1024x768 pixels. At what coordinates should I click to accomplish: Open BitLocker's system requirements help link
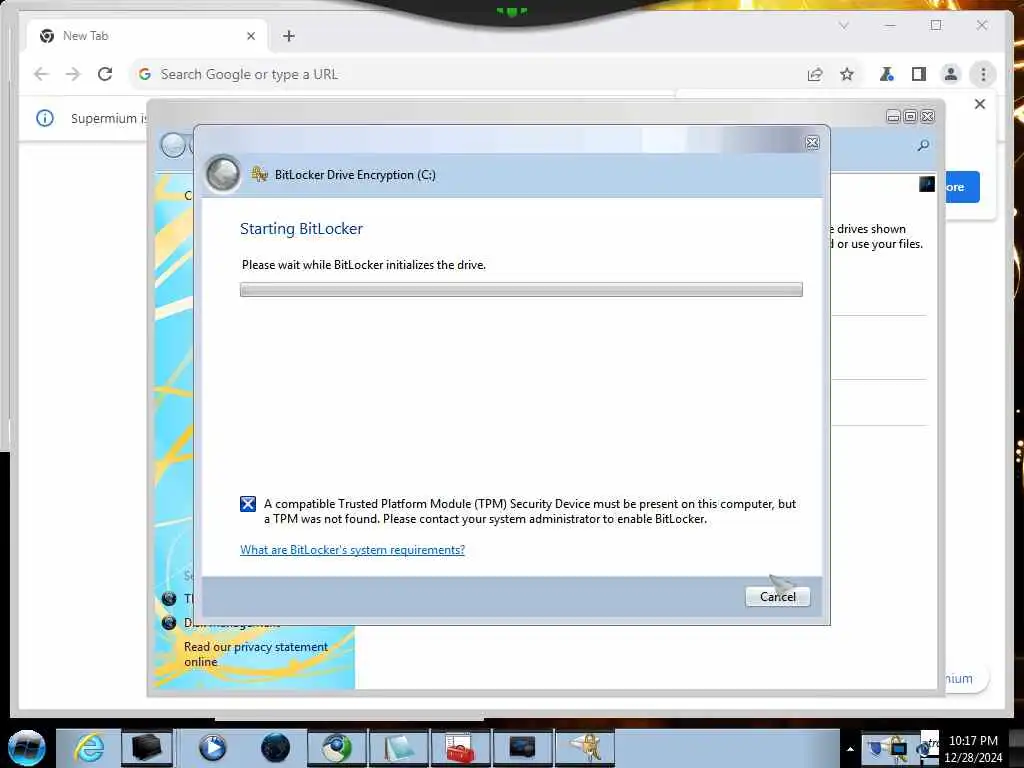(x=352, y=550)
